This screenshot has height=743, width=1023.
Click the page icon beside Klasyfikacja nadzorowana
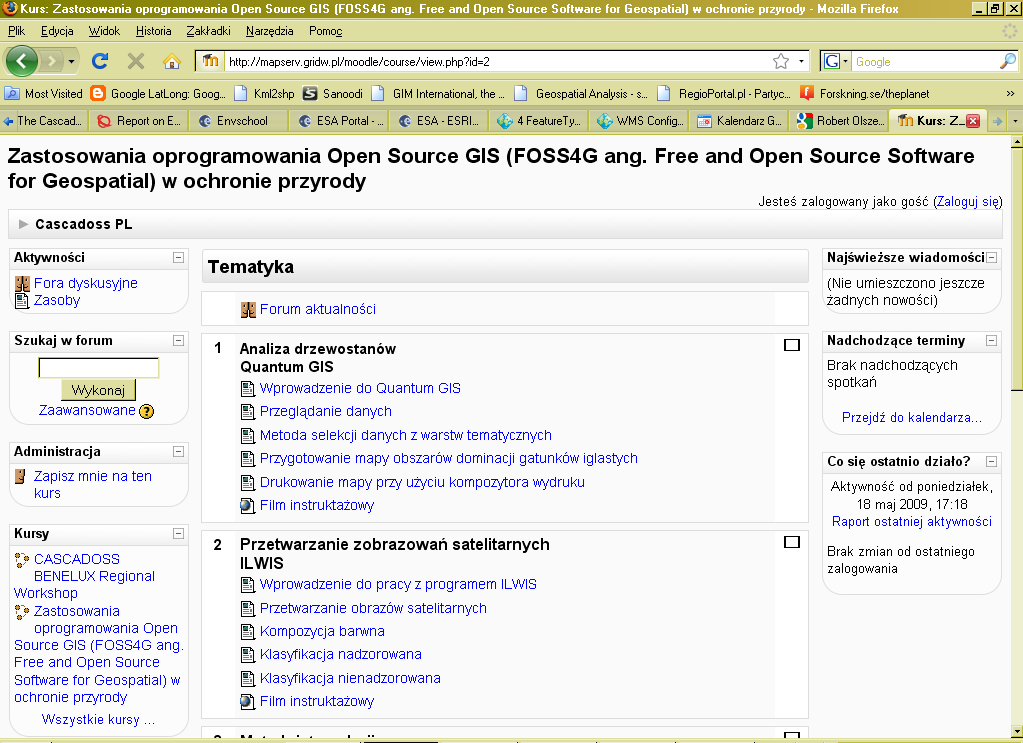[247, 654]
